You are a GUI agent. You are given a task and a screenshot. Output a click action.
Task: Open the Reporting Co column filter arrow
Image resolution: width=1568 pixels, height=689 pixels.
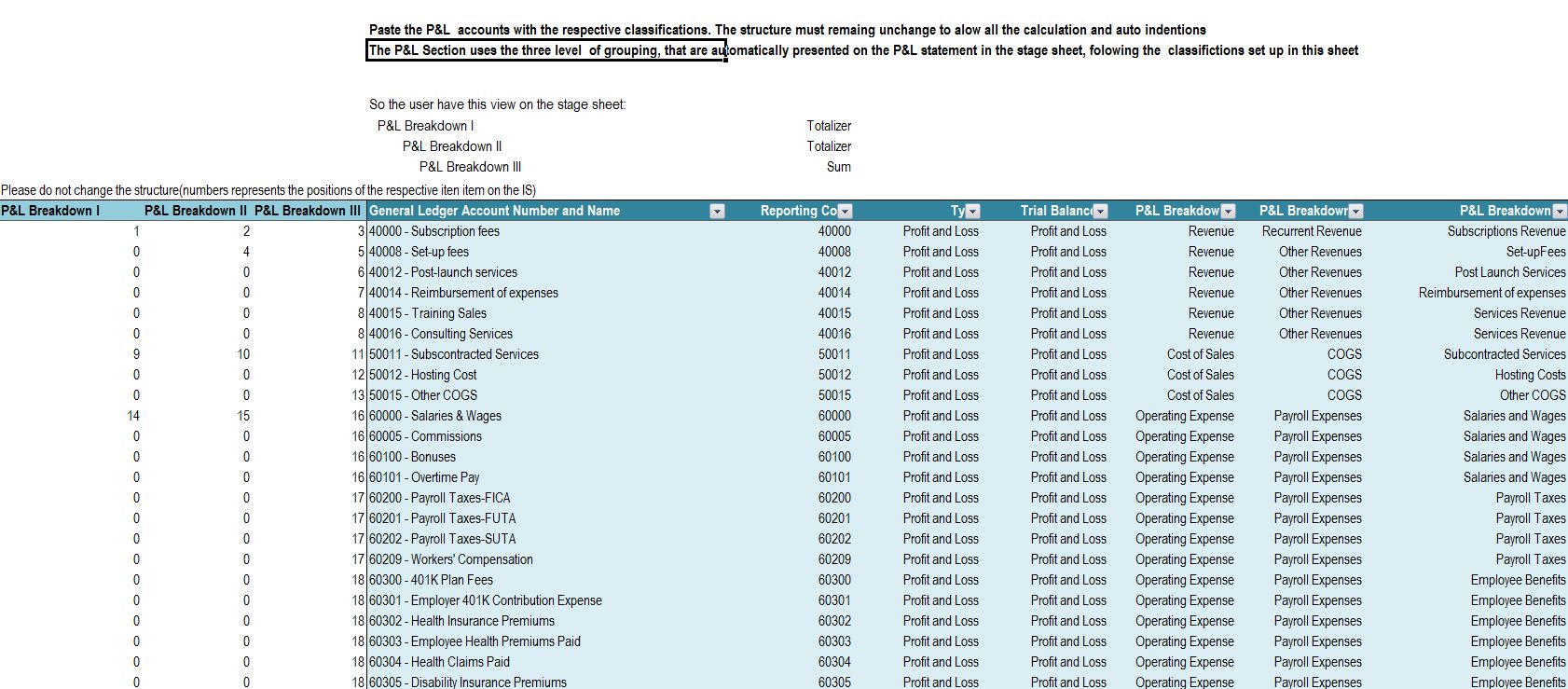[846, 212]
